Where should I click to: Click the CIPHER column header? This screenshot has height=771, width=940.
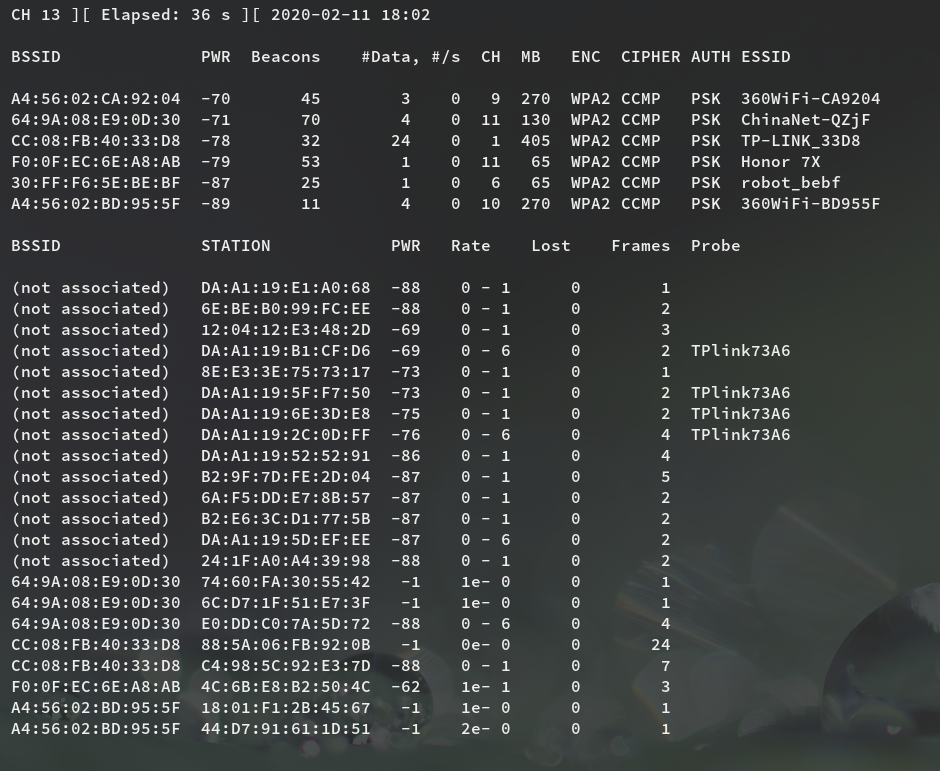coord(650,57)
